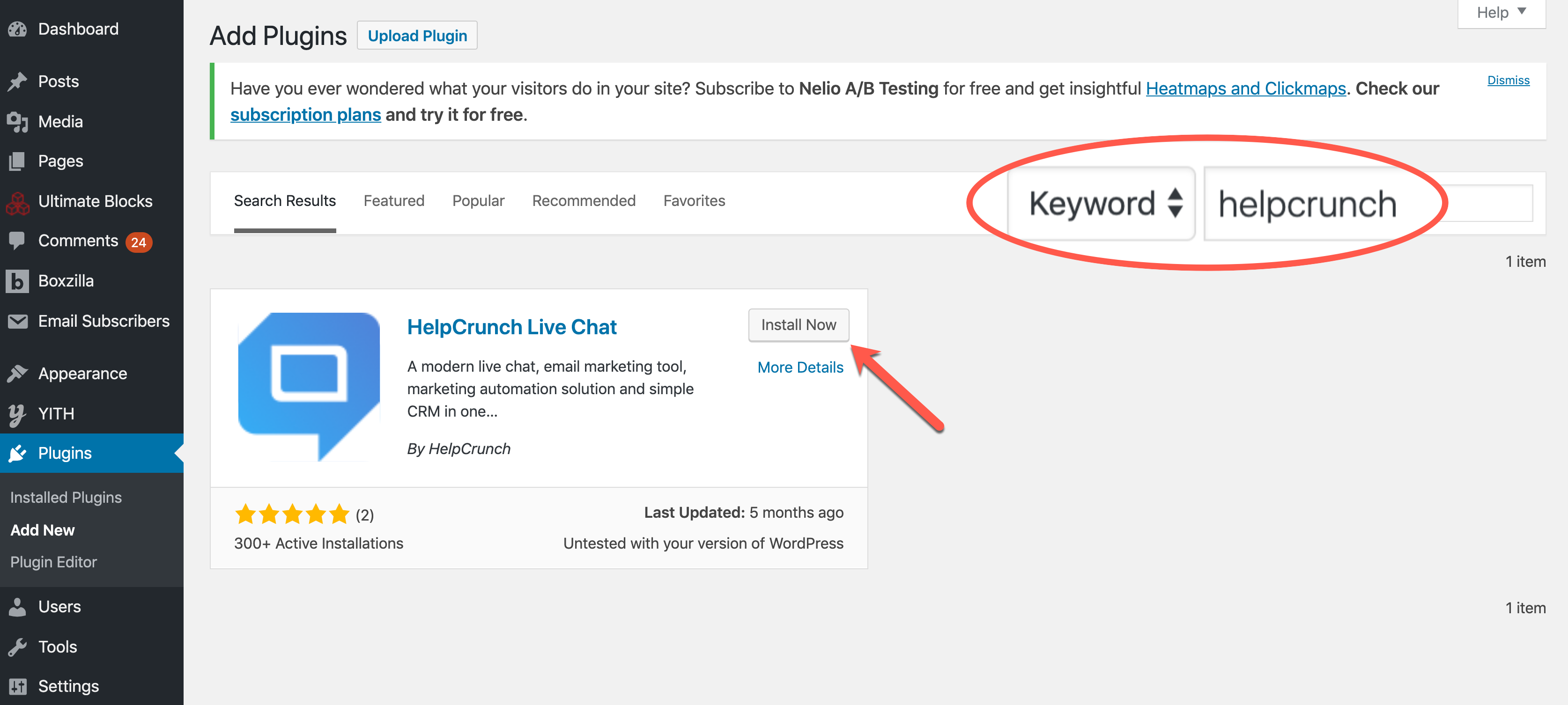Expand the Help dropdown tab

[1501, 13]
